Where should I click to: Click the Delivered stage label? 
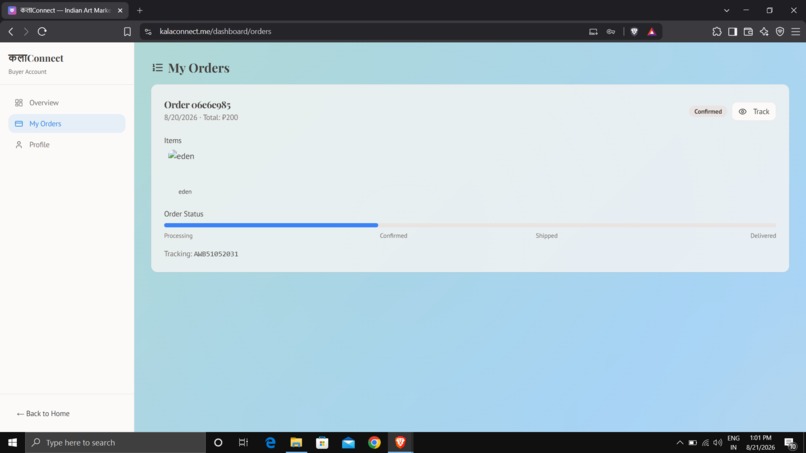click(763, 235)
